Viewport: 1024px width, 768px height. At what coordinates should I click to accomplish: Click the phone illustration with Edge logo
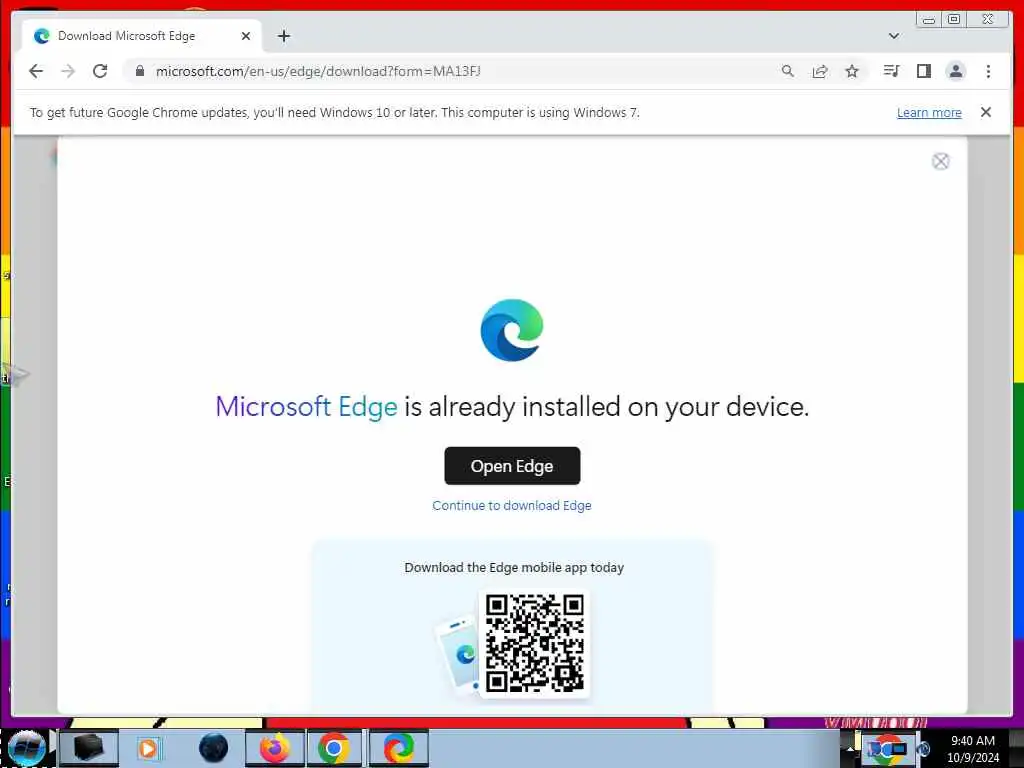[x=457, y=653]
